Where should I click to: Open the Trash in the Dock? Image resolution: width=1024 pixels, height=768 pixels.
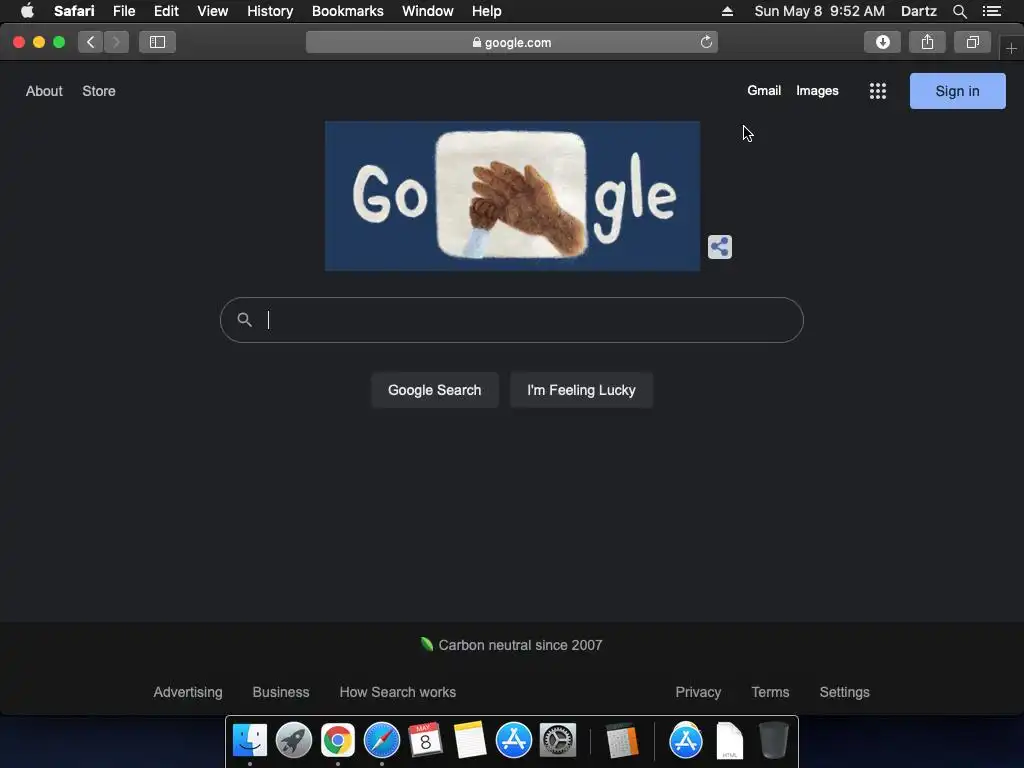(x=773, y=740)
